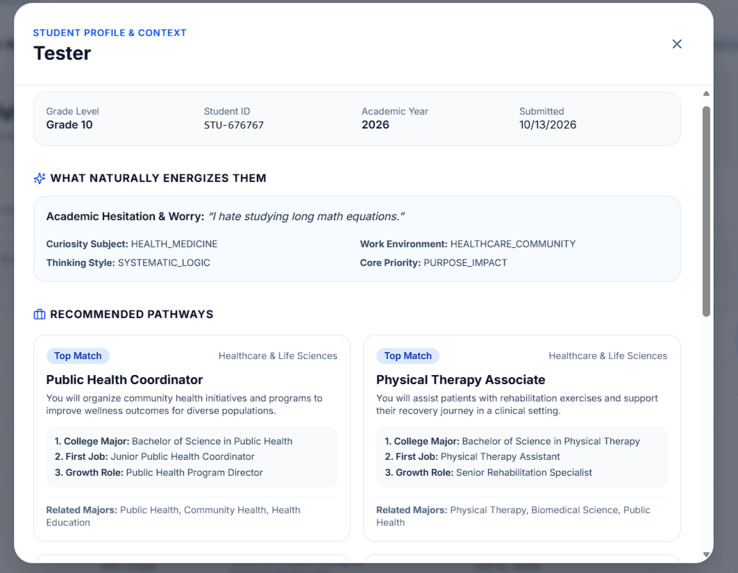Click Senior Rehabilitation Specialist growth role
Screen dimensions: 738x573
[524, 472]
